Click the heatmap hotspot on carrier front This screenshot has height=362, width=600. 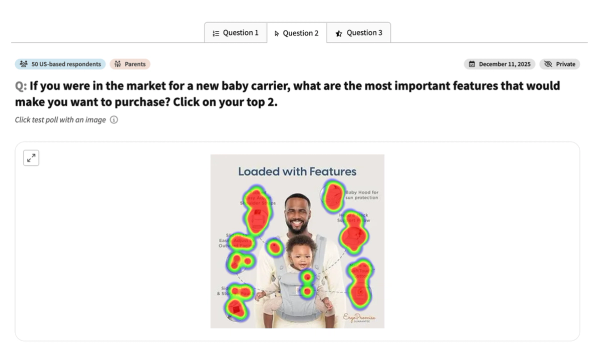(307, 284)
